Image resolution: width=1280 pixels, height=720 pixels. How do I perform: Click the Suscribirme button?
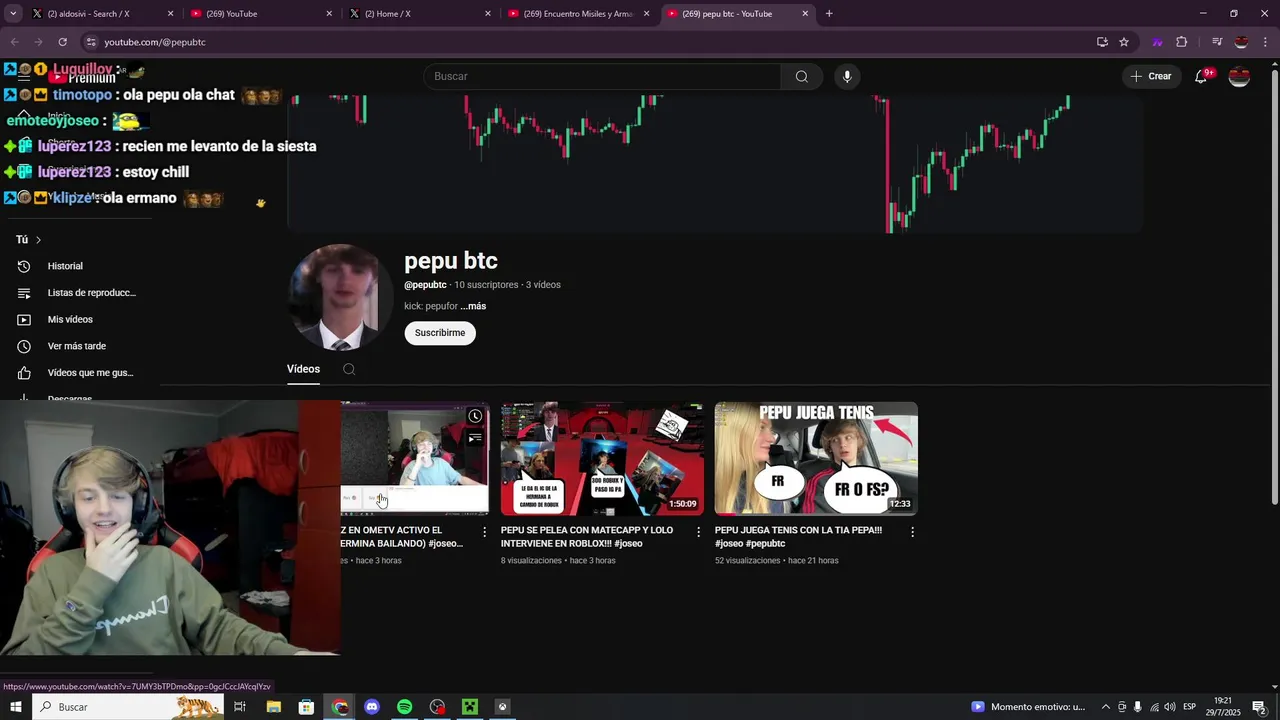click(x=440, y=333)
